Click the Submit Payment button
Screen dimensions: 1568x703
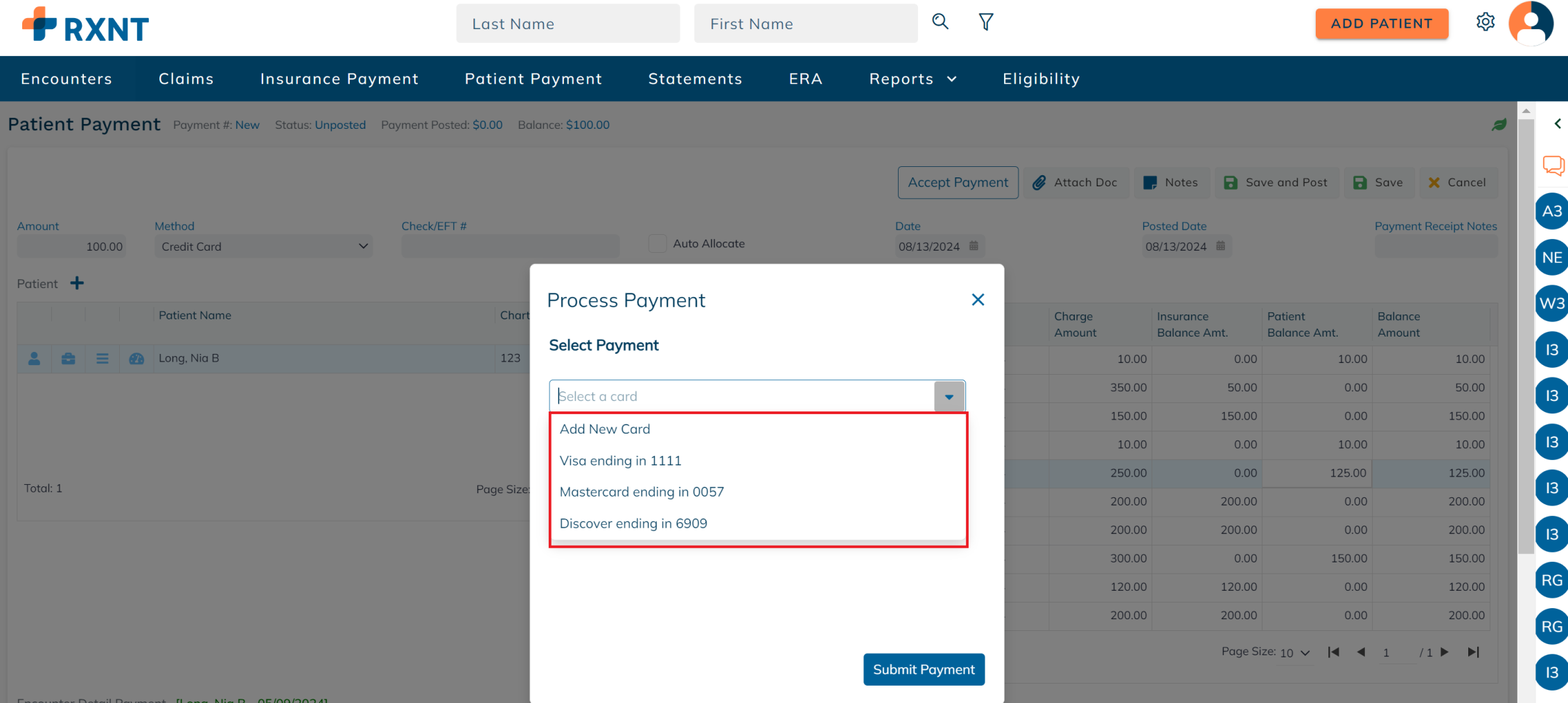coord(924,670)
